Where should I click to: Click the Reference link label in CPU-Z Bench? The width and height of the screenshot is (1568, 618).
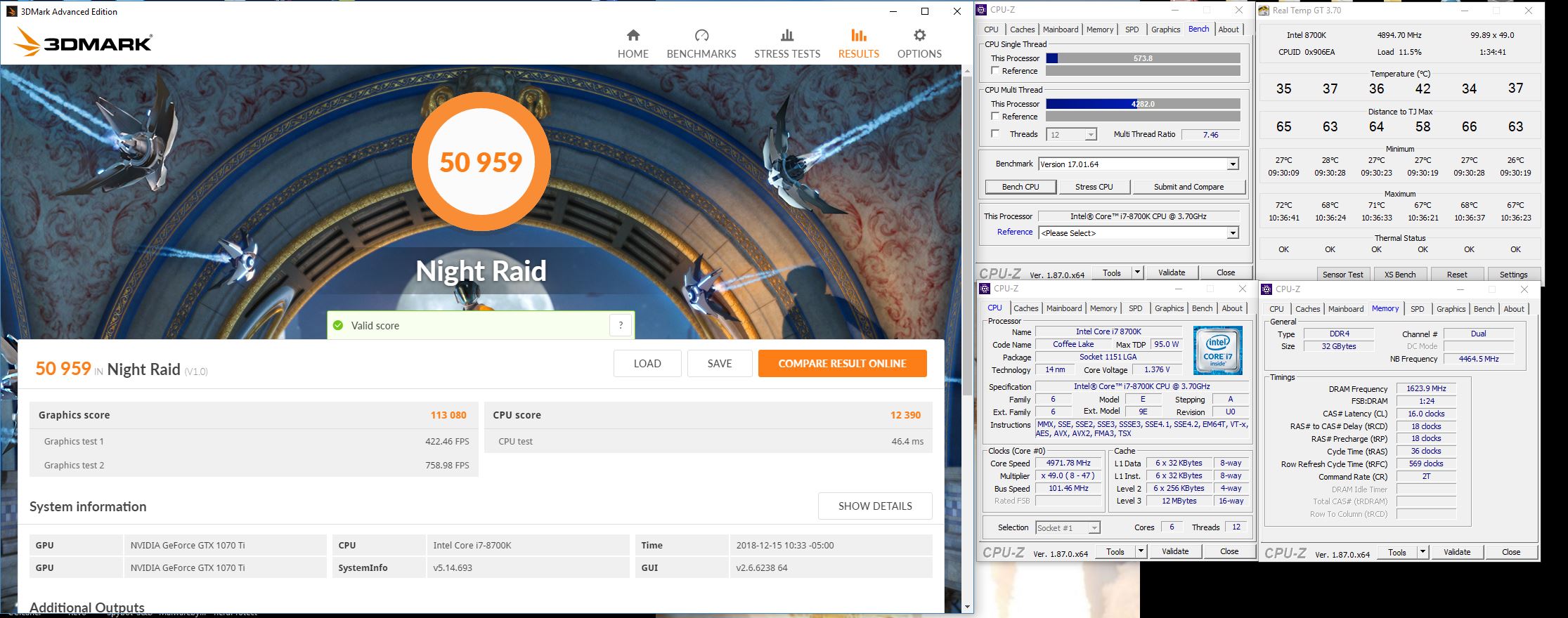(1015, 232)
